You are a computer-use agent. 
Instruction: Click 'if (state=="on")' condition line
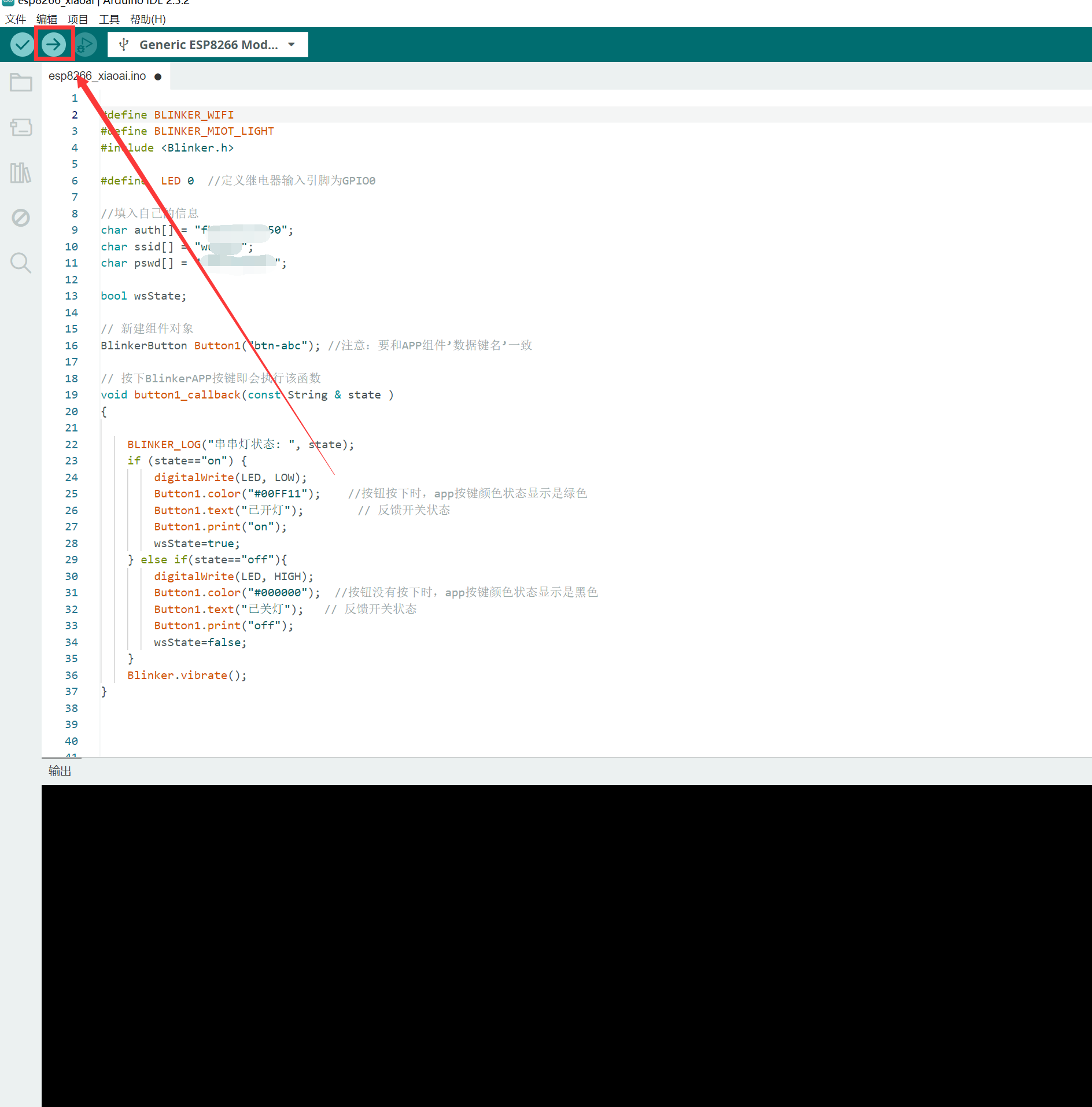click(x=187, y=460)
